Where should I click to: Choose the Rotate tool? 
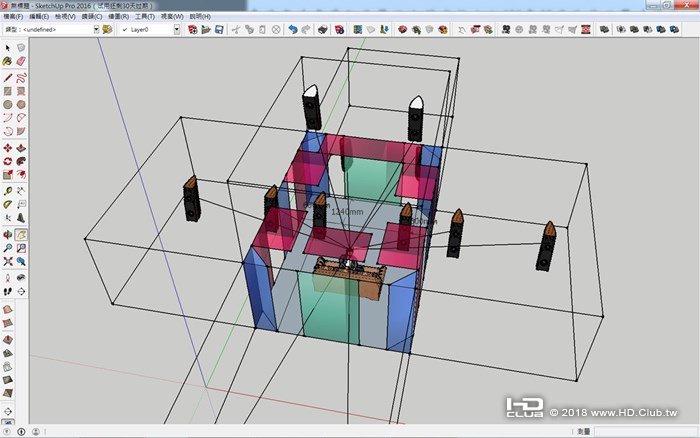[8, 161]
